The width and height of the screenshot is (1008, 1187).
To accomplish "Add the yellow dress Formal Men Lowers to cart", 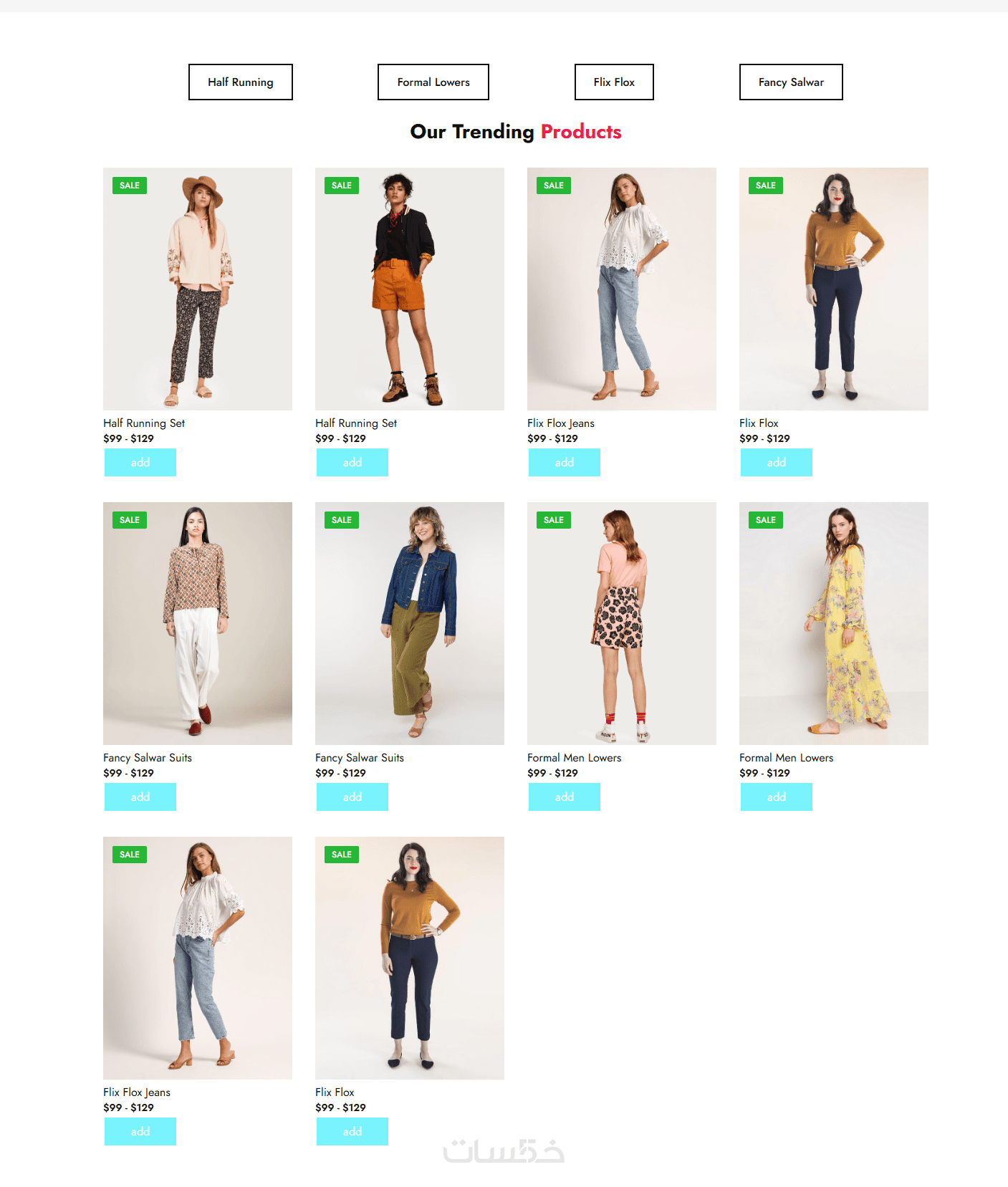I will 777,797.
